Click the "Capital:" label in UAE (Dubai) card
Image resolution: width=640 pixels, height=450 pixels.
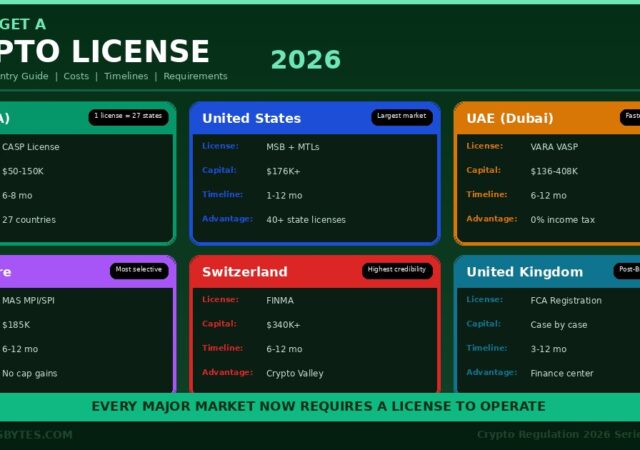coord(484,170)
